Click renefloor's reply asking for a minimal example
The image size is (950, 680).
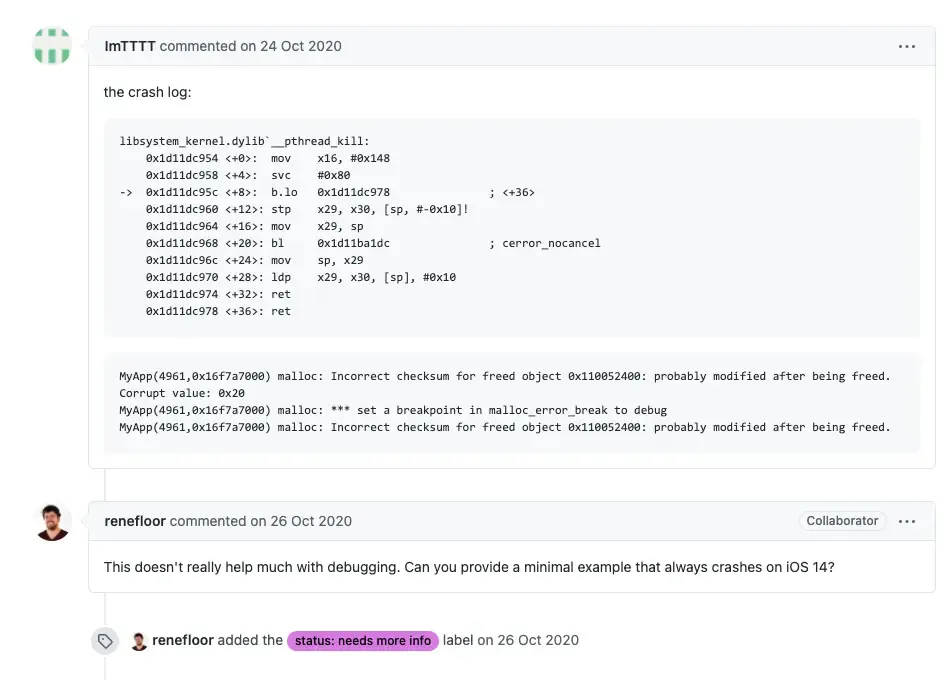coord(468,567)
